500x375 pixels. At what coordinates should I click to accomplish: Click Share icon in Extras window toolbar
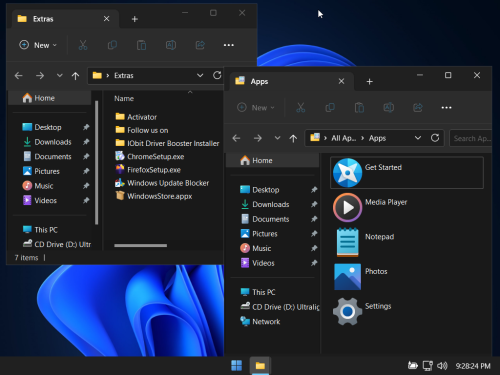pos(200,45)
